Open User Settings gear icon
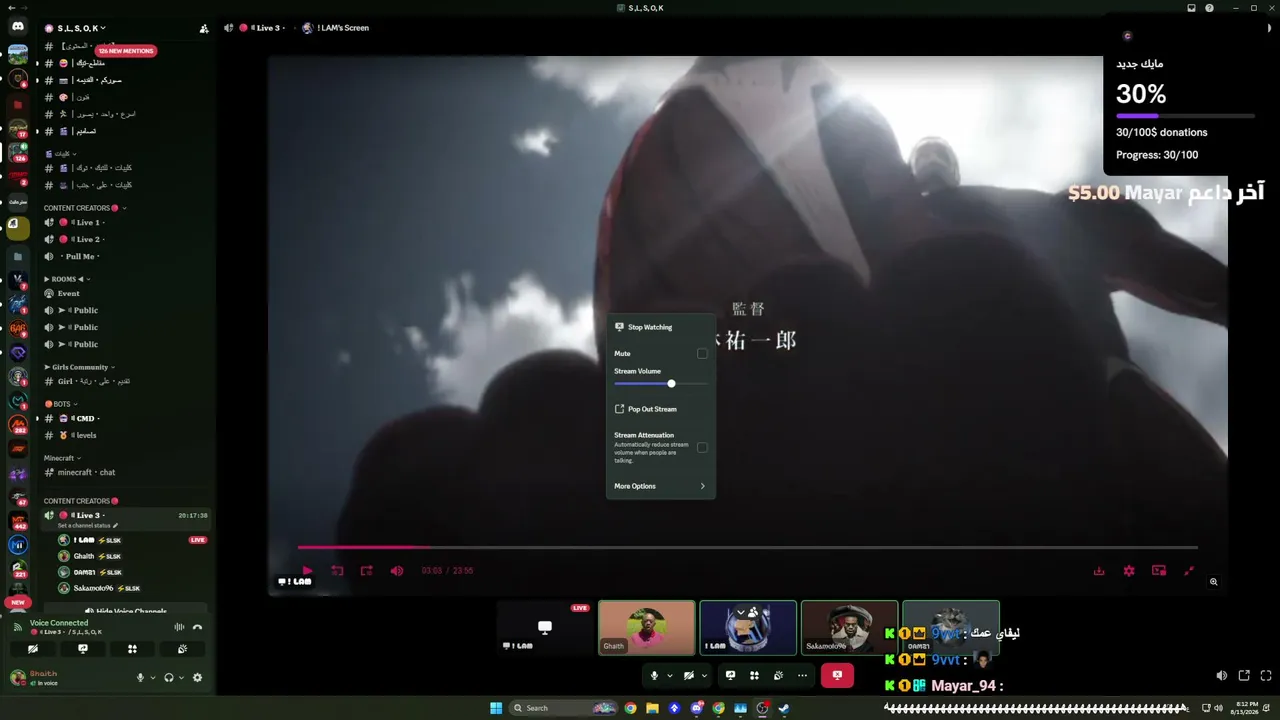 (x=197, y=677)
